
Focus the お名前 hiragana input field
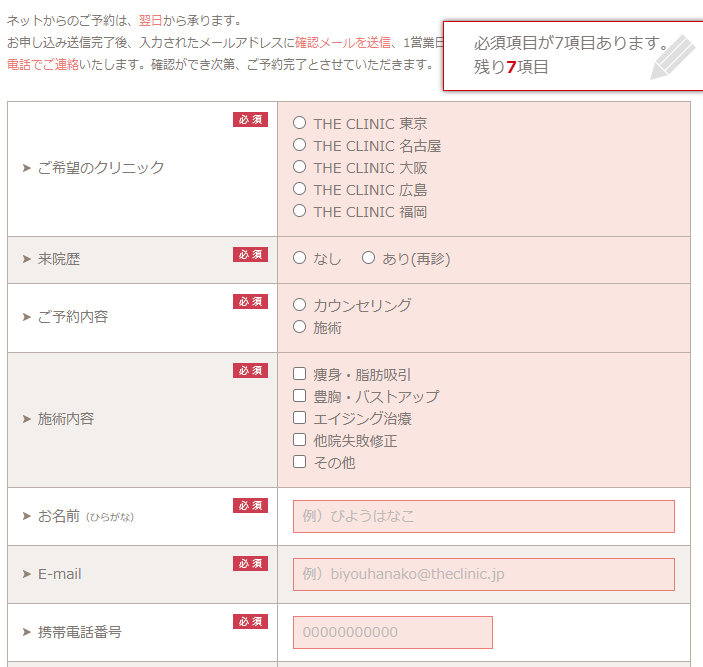point(483,516)
